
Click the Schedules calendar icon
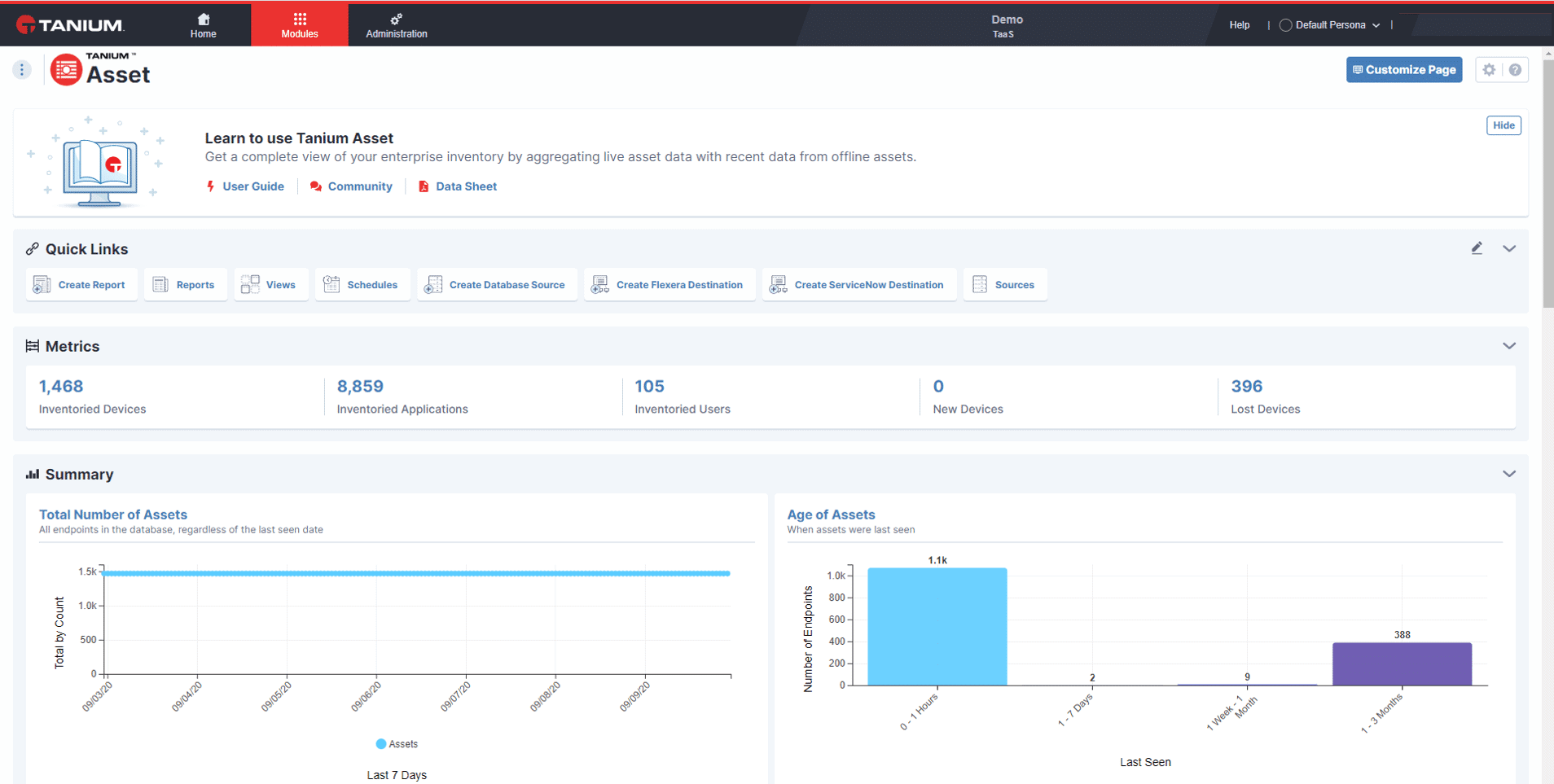331,284
